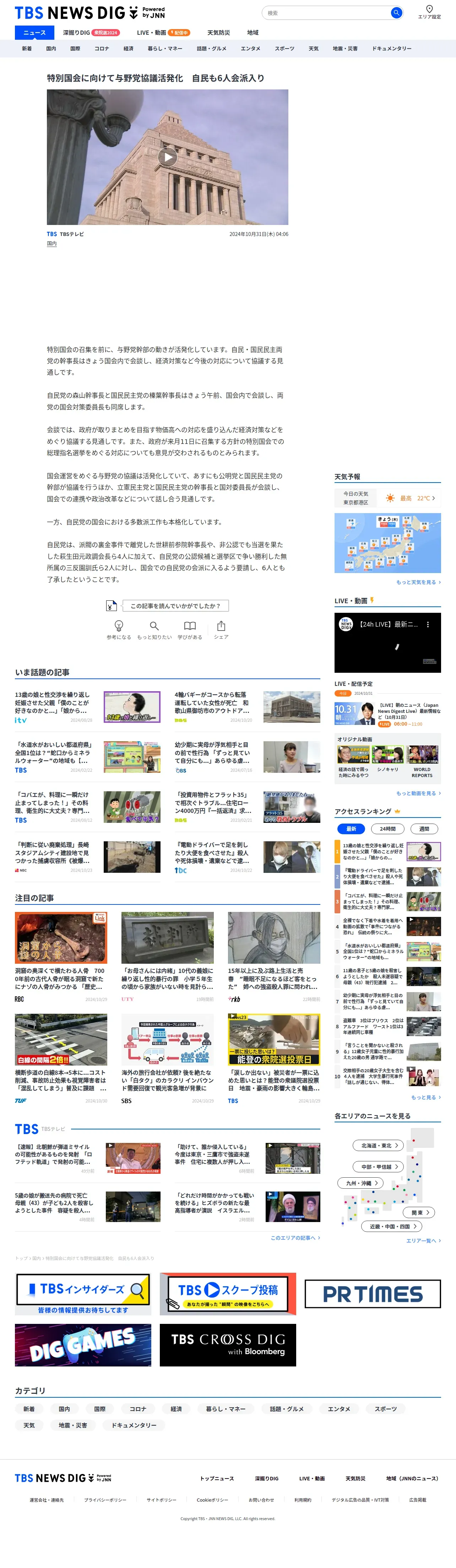Image resolution: width=456 pixels, height=1568 pixels.
Task: Open the TBS CROSS DIG Bloomberg banner
Action: 228,1344
